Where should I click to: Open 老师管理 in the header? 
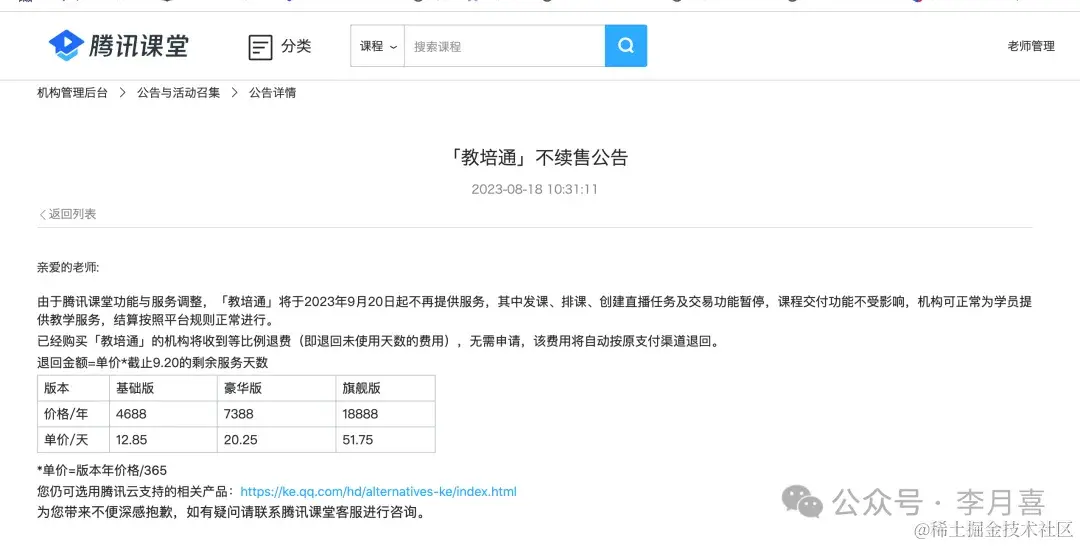[x=1030, y=46]
